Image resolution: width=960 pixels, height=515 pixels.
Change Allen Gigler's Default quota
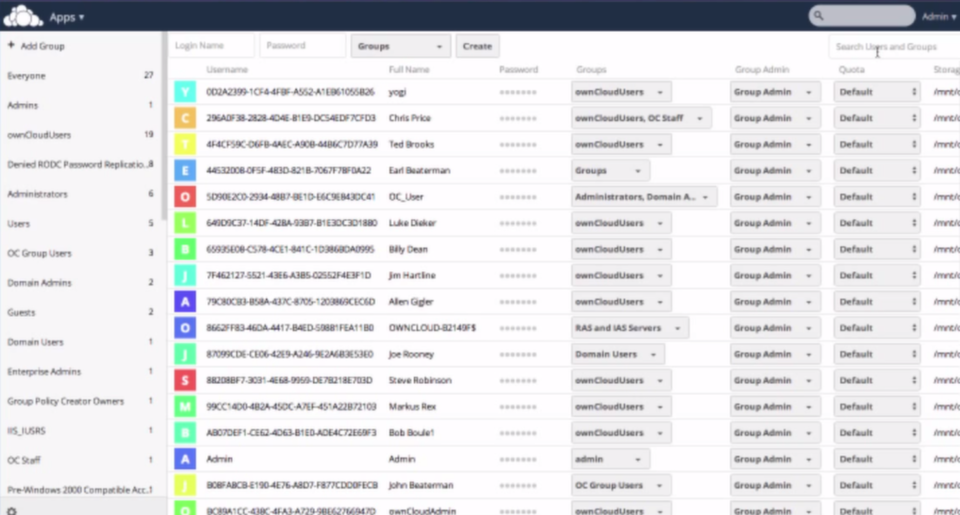pos(877,302)
